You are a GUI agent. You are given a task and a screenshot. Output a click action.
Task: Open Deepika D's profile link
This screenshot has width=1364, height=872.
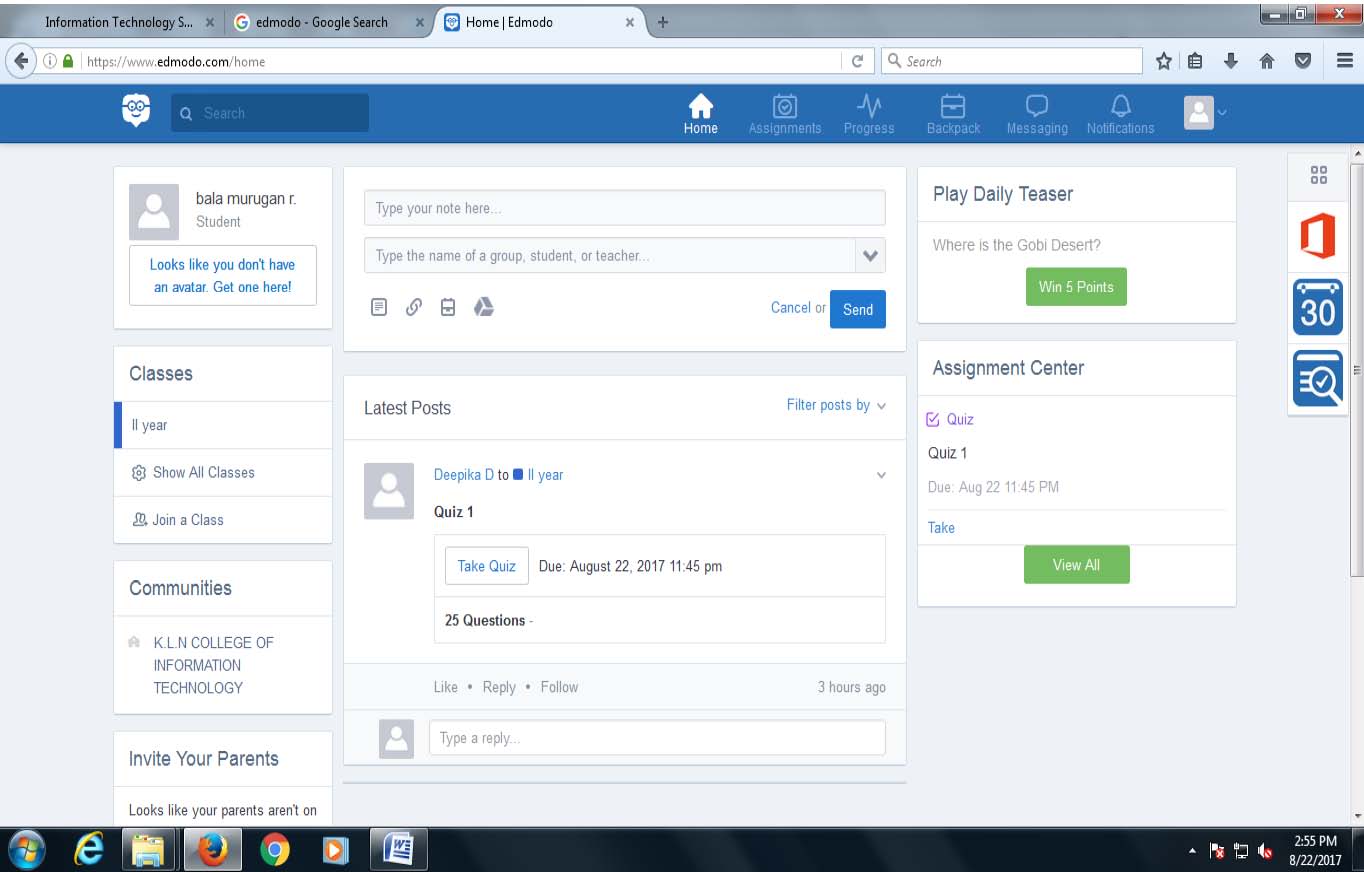tap(464, 475)
